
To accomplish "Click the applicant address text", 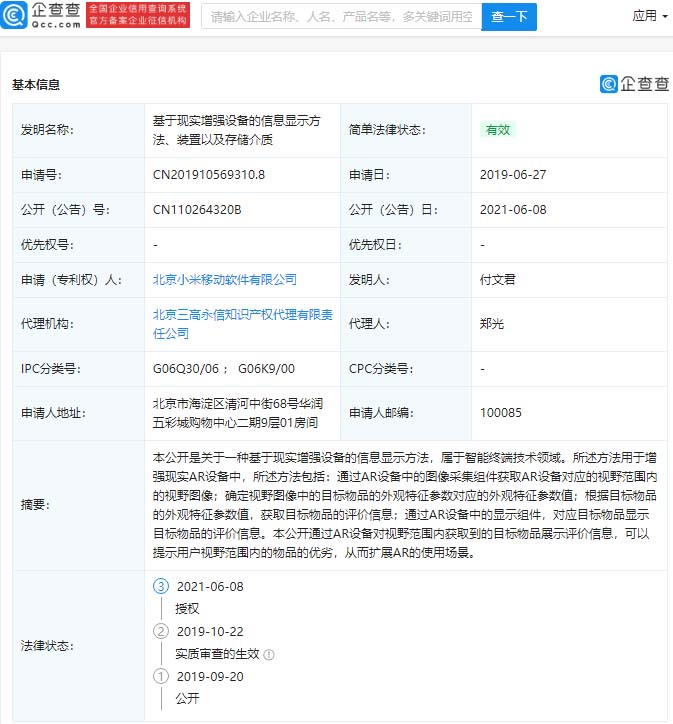I will pyautogui.click(x=238, y=413).
